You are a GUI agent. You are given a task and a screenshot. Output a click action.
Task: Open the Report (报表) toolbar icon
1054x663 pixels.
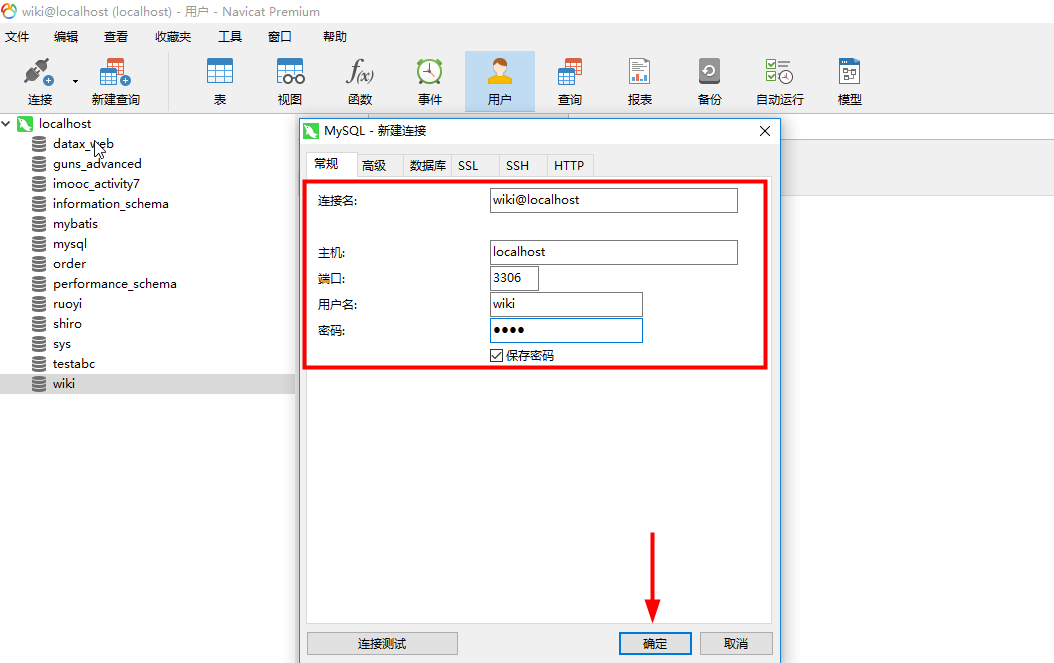pyautogui.click(x=639, y=71)
